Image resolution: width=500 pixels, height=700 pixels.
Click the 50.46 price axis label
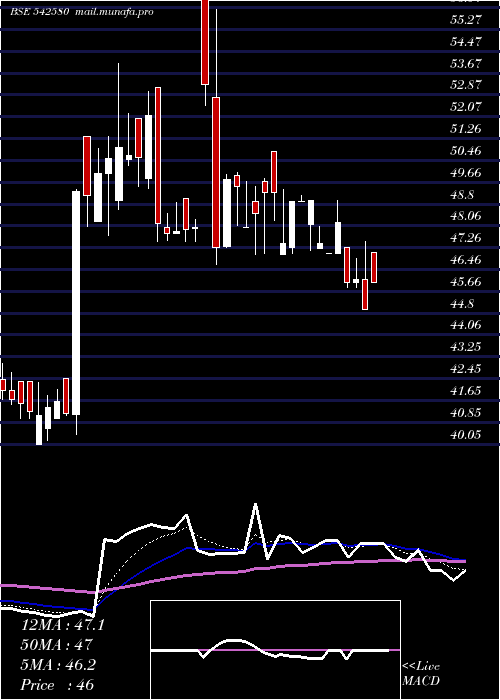[x=467, y=150]
